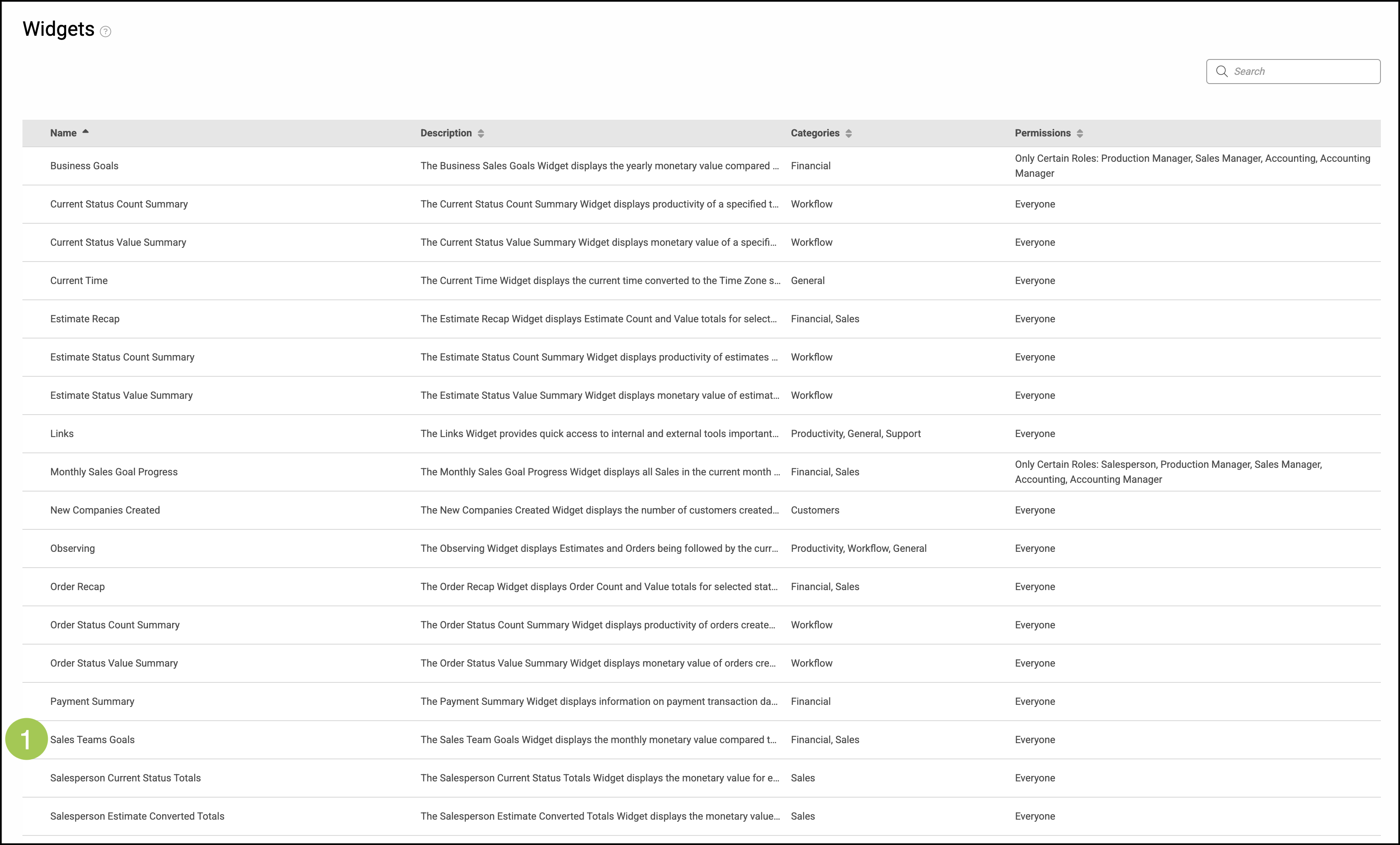Open the Links widget entry

(x=62, y=434)
